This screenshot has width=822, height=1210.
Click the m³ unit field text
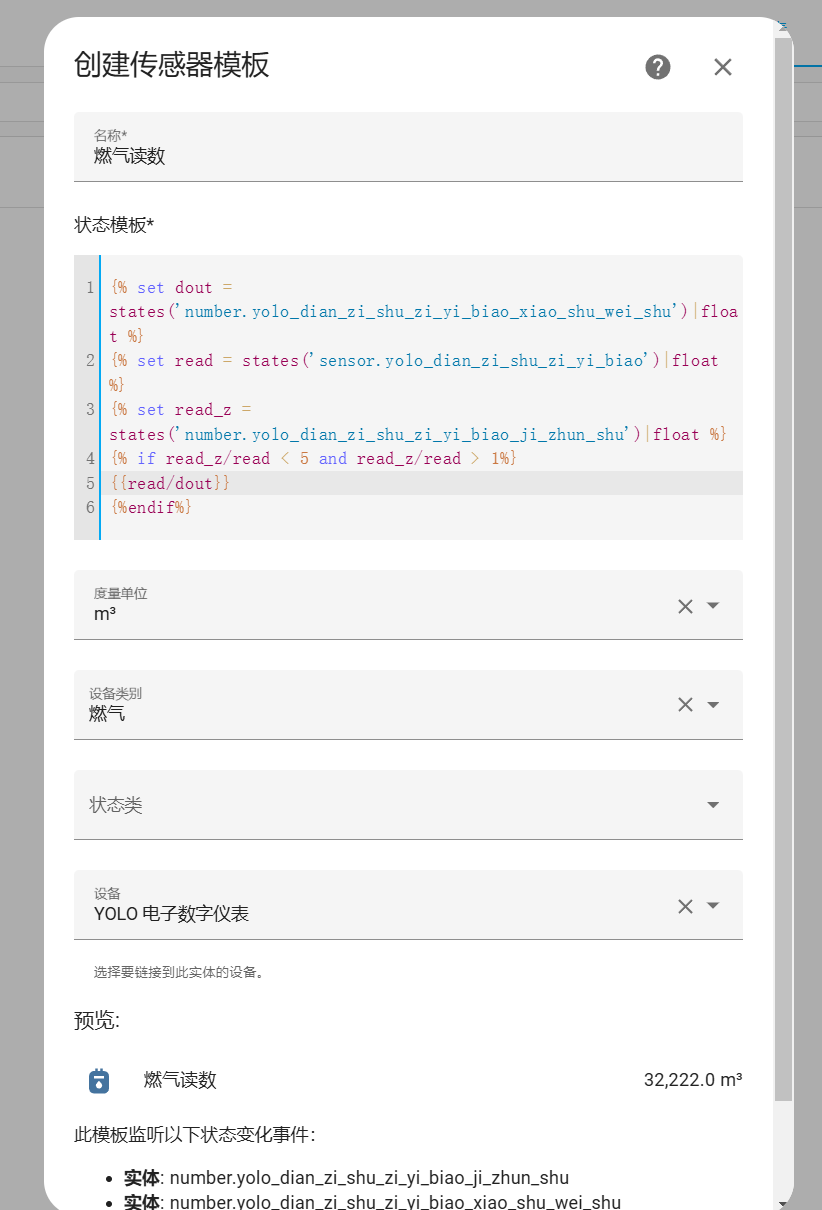coord(105,614)
